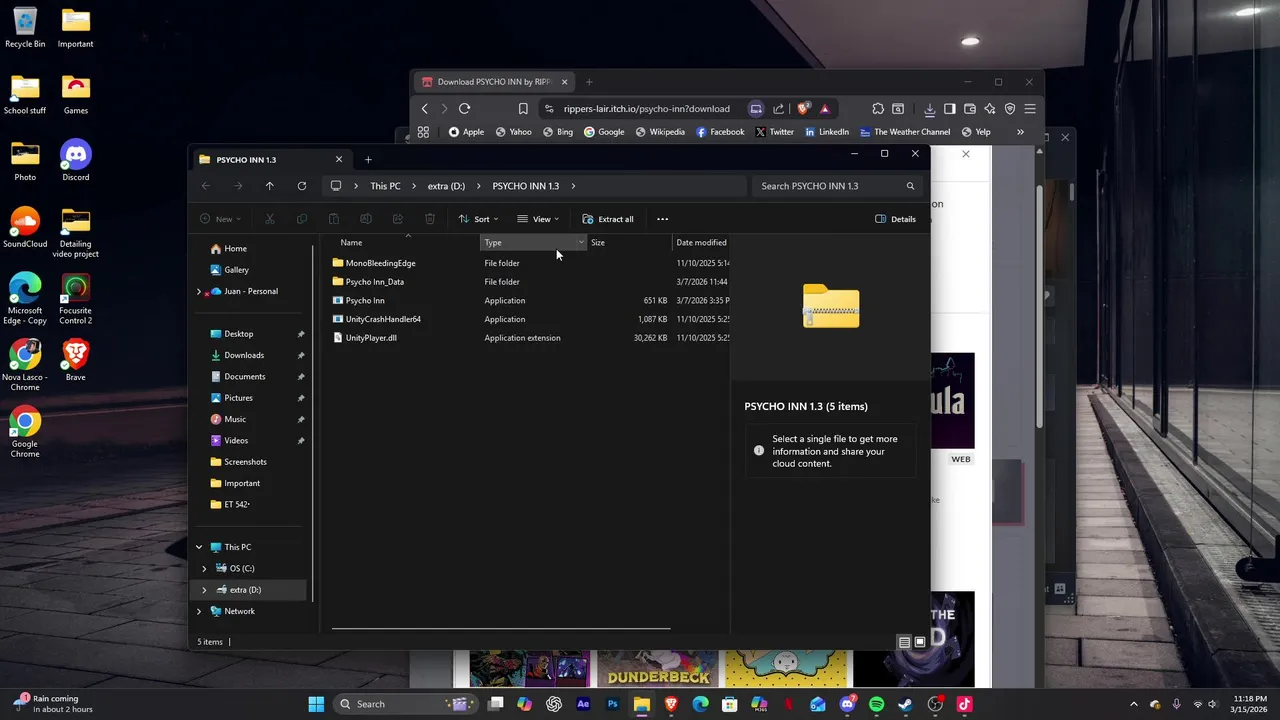Switch to large thumbnails view icon in status bar
Viewport: 1280px width, 720px height.
920,642
